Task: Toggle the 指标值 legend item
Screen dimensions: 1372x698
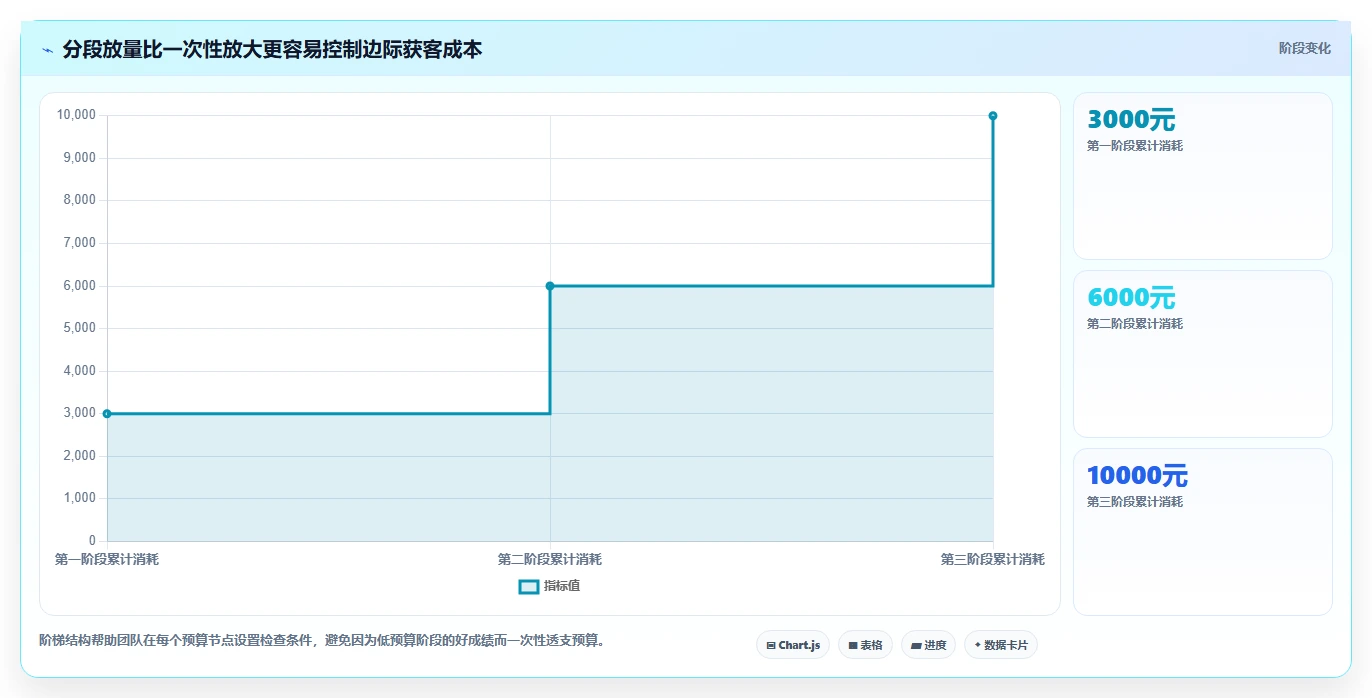Action: pos(549,586)
